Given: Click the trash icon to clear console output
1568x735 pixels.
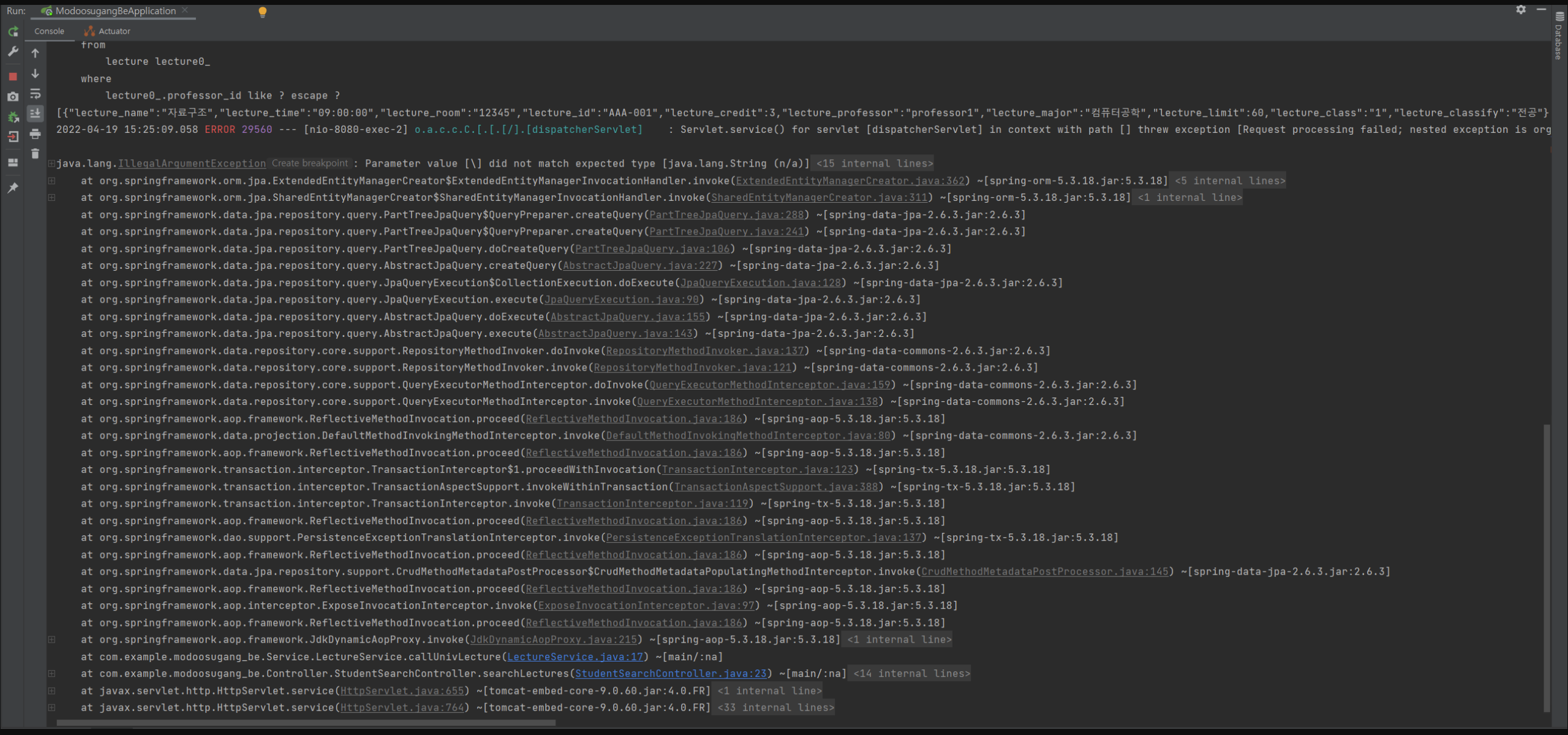Looking at the screenshot, I should pos(36,154).
